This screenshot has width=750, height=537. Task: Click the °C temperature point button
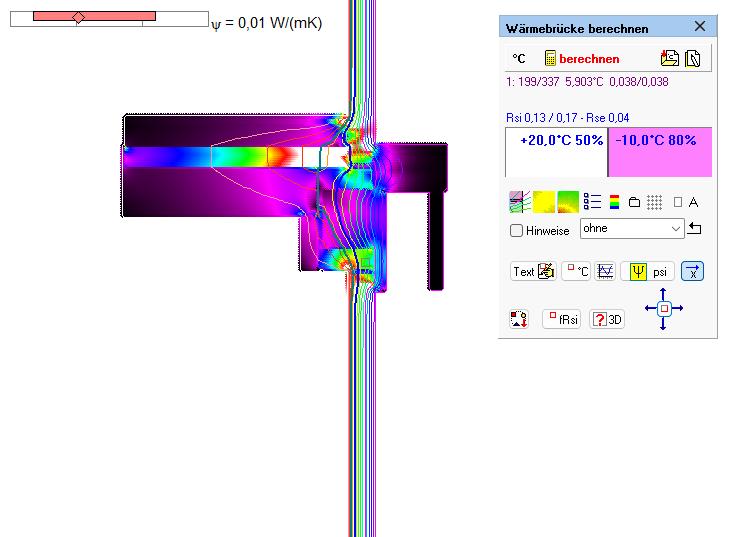coord(576,272)
